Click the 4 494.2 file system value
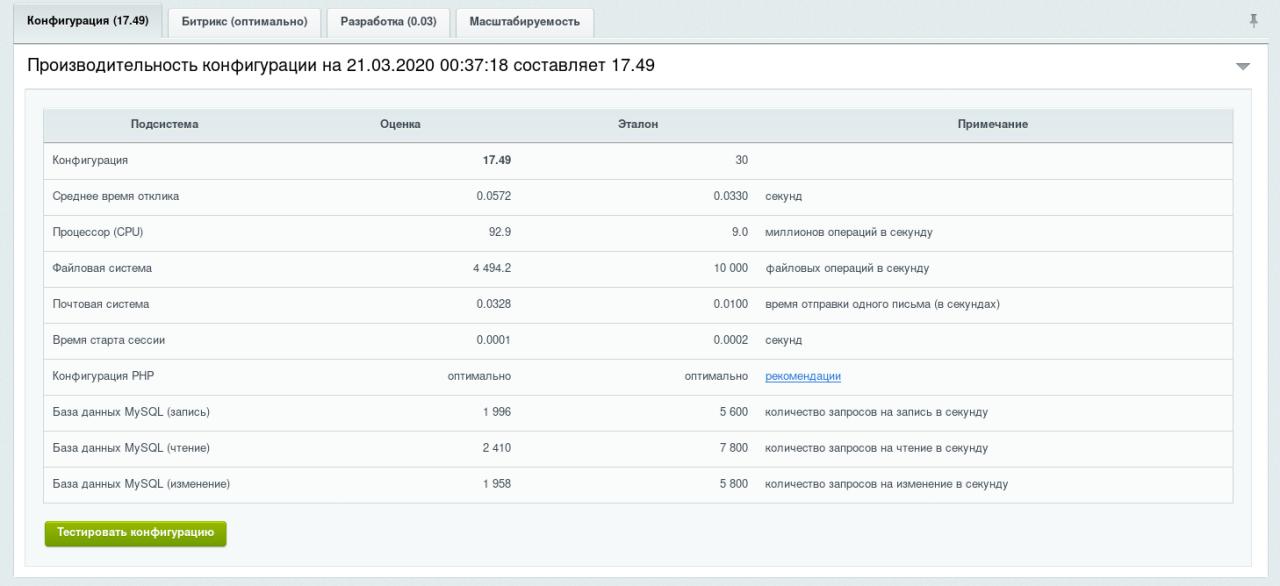 (492, 268)
